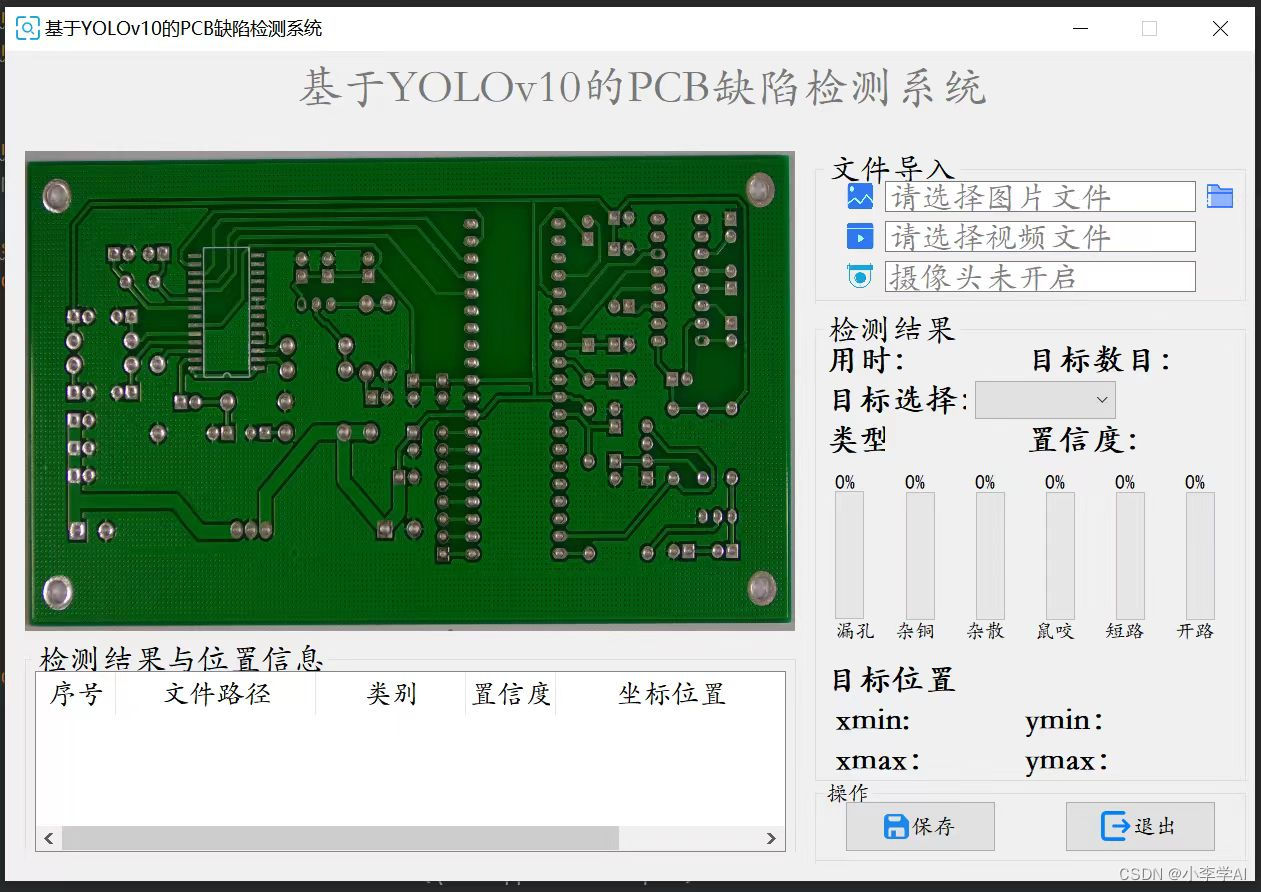Click the 保存 save button
Viewport: 1261px width, 892px height.
tap(919, 826)
